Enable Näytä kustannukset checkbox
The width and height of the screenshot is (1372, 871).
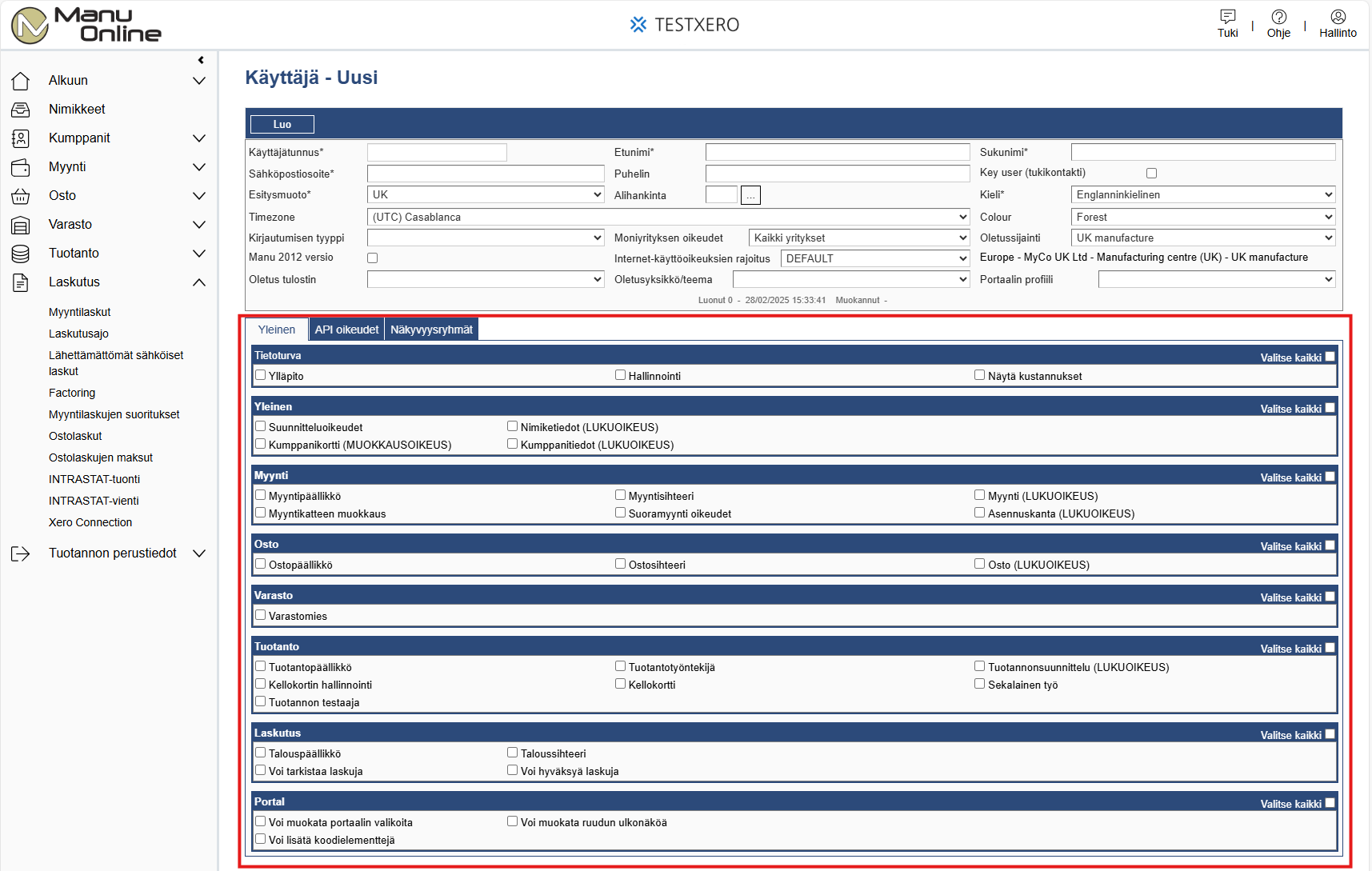pos(979,374)
